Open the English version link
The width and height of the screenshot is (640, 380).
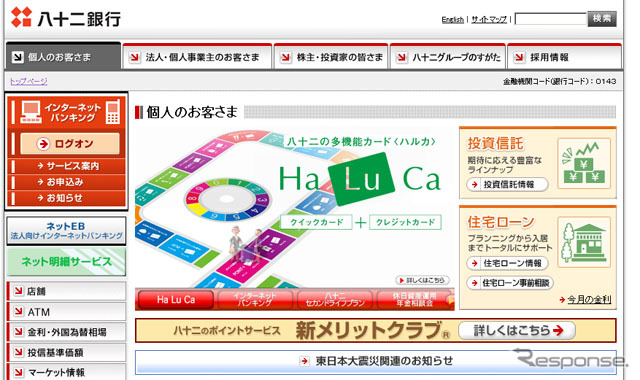[x=453, y=19]
